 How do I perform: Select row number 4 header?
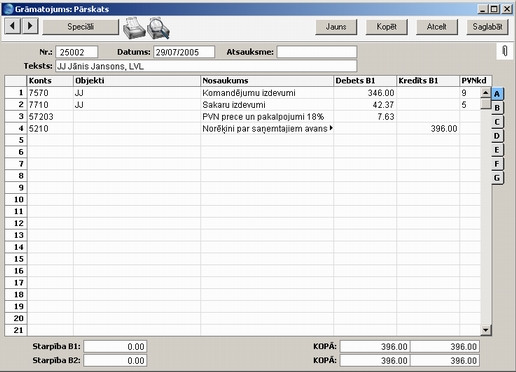point(16,129)
